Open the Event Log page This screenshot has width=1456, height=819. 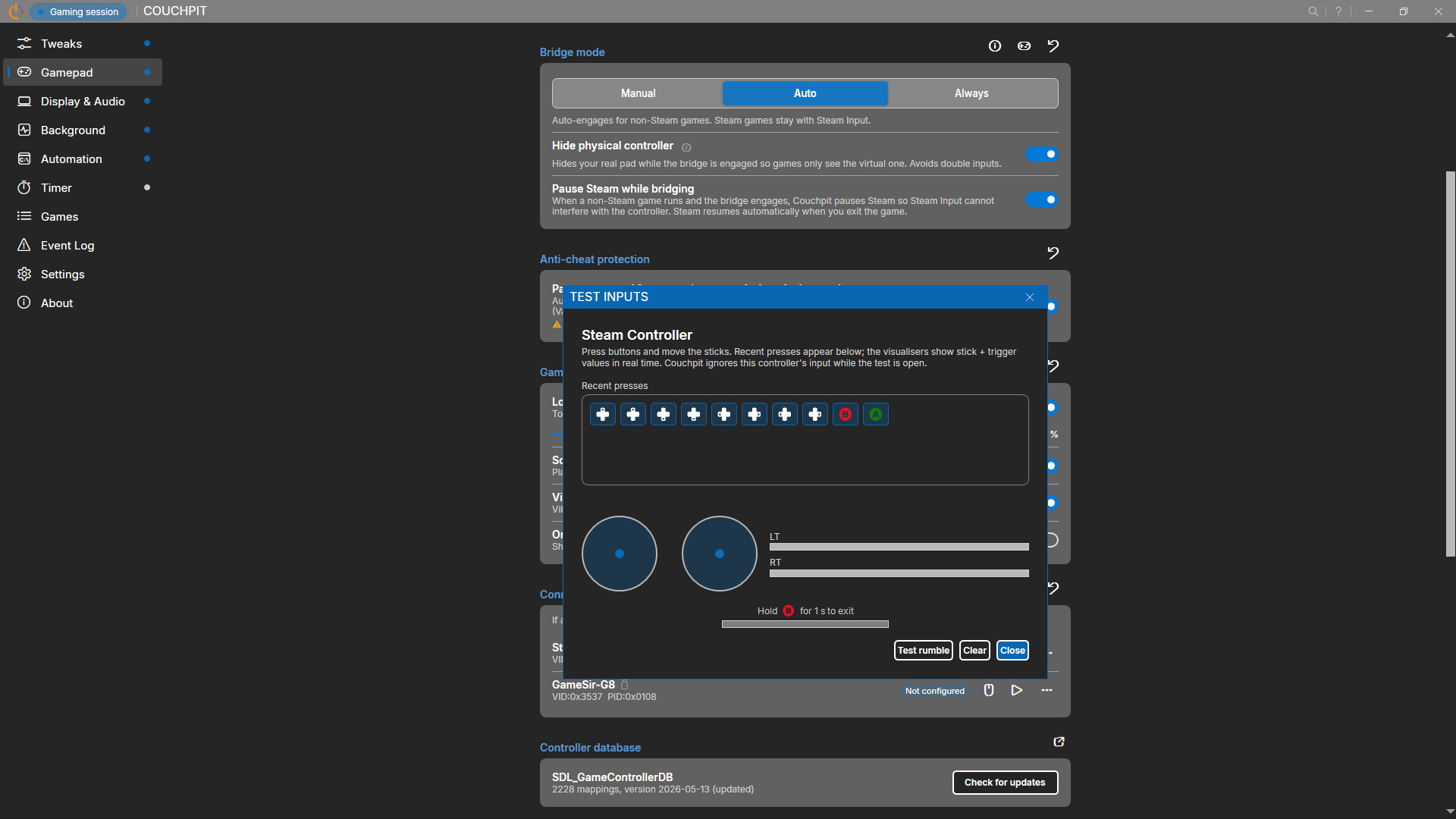83,245
